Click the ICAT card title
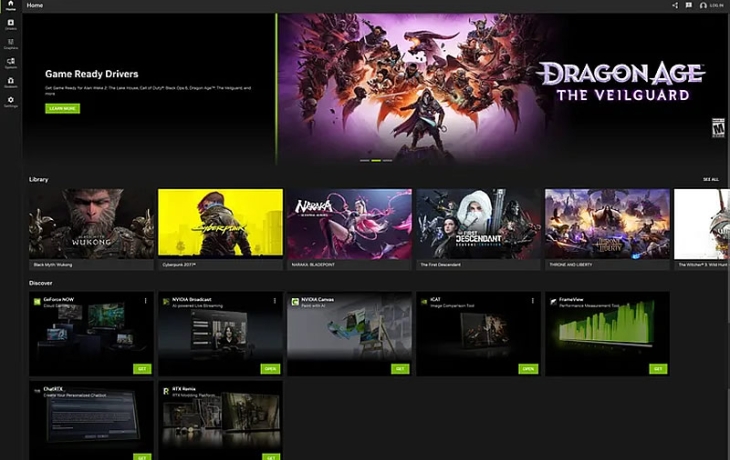The width and height of the screenshot is (730, 460). (x=435, y=299)
